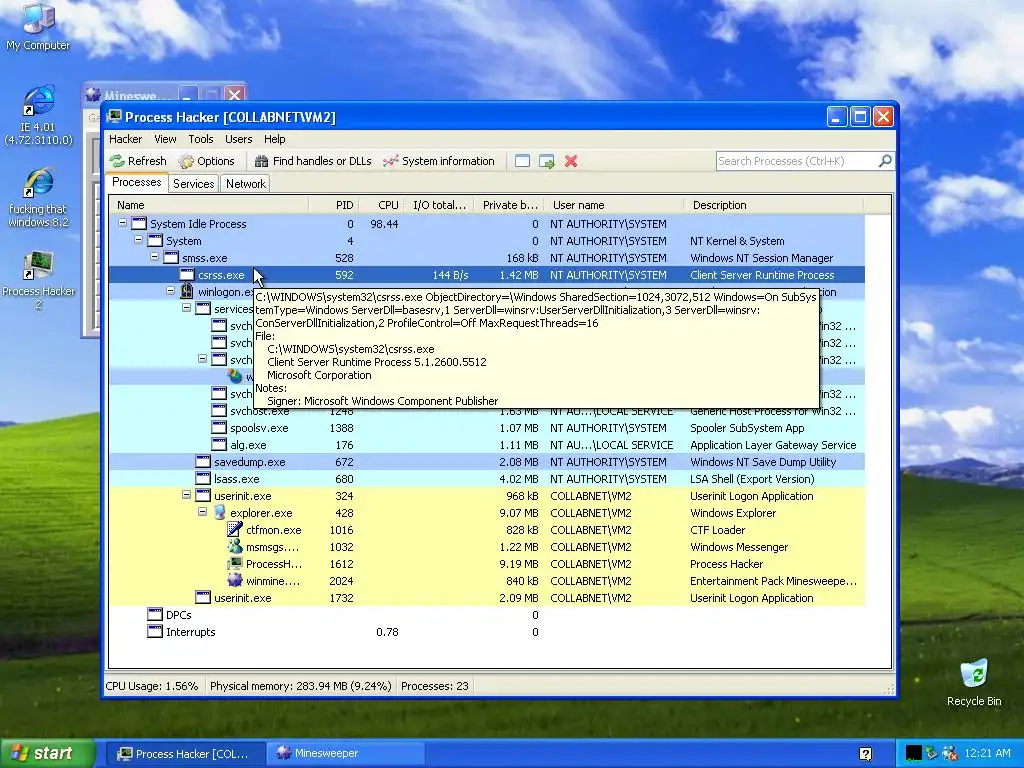Click the find window toolbar icon
Screen dimensions: 1024x768
pyautogui.click(x=522, y=161)
